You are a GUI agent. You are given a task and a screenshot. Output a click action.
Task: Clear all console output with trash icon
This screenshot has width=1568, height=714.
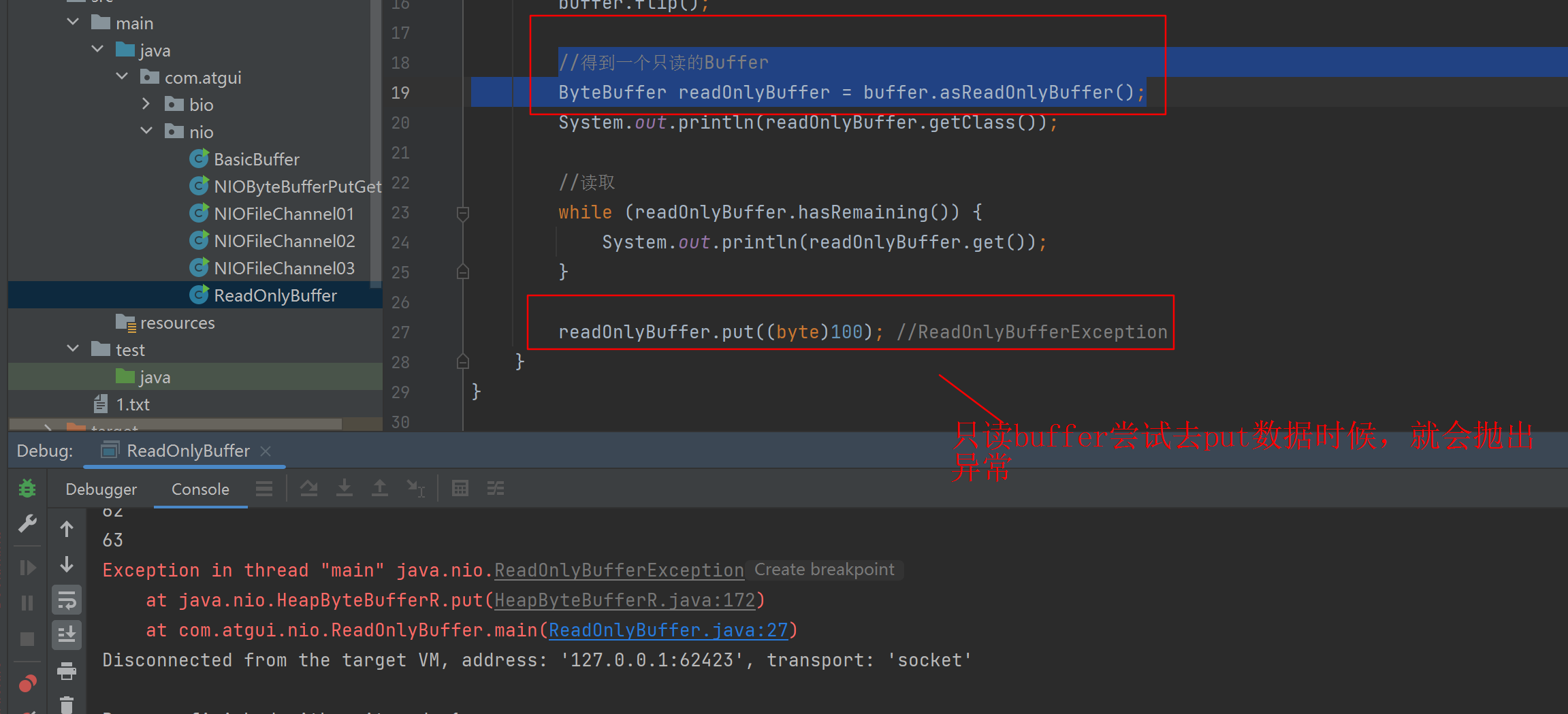click(67, 704)
